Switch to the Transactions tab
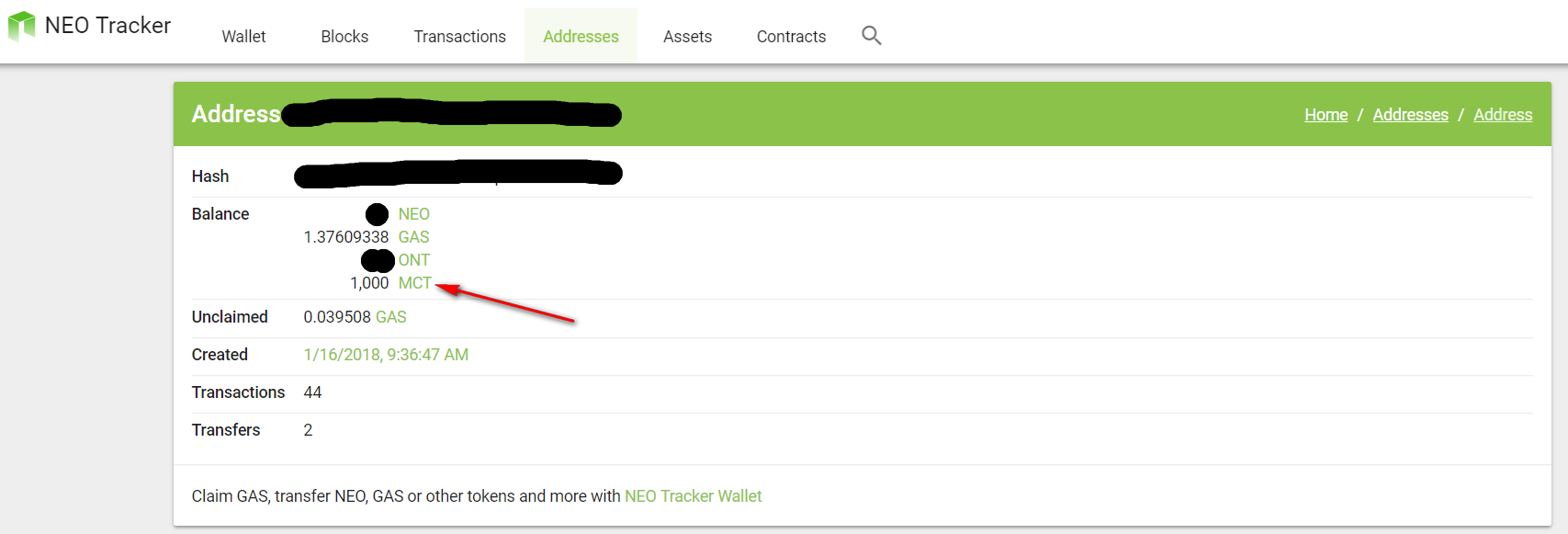The height and width of the screenshot is (534, 1568). [459, 37]
